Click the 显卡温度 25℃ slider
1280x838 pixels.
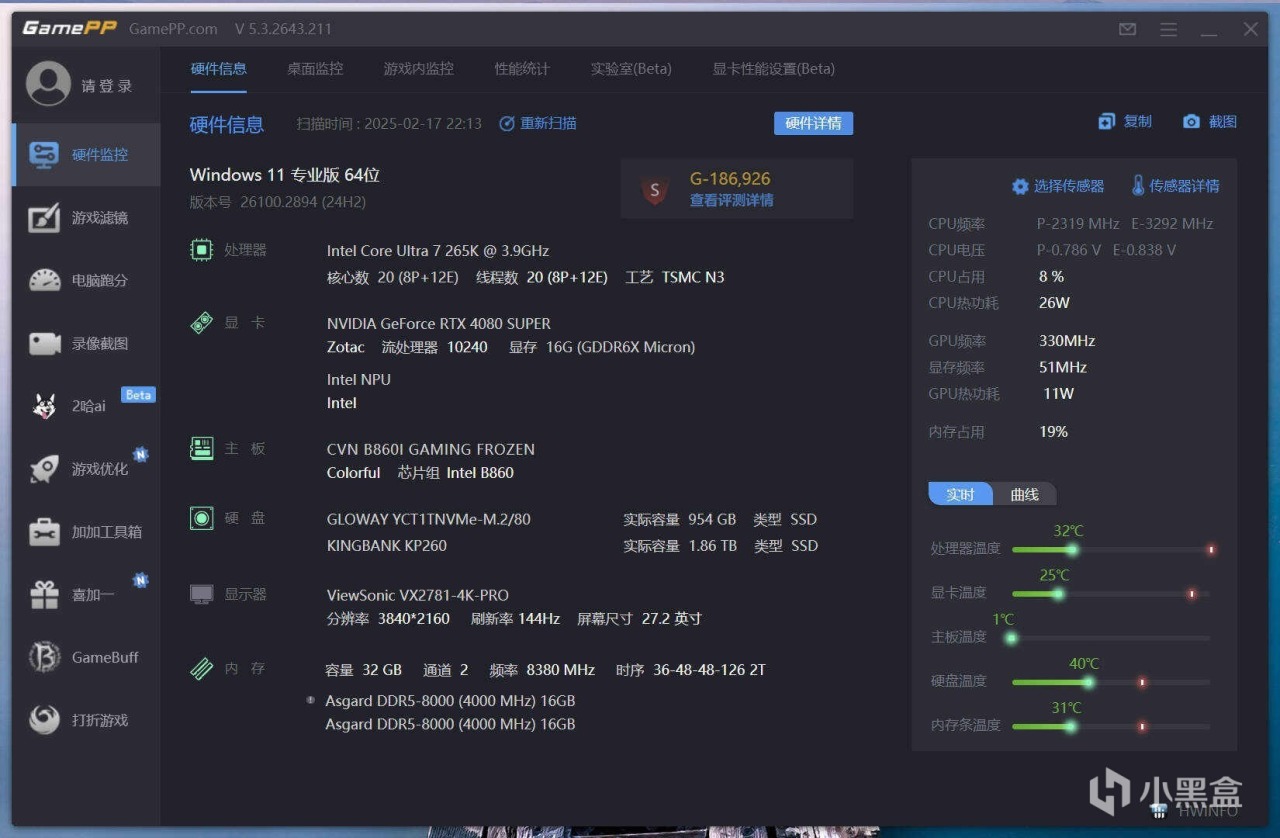tap(1111, 593)
